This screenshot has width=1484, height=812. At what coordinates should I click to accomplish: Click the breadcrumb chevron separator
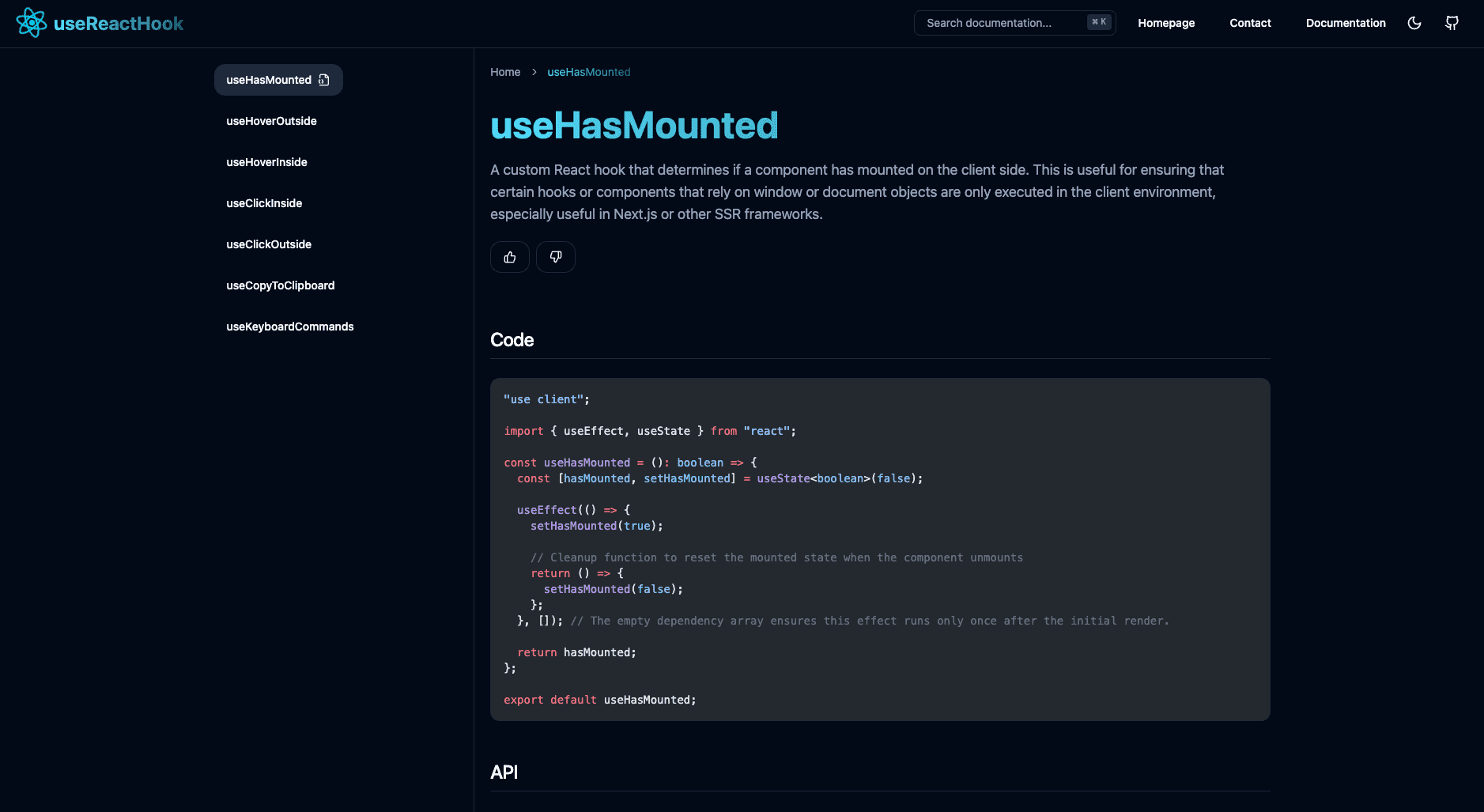point(534,72)
